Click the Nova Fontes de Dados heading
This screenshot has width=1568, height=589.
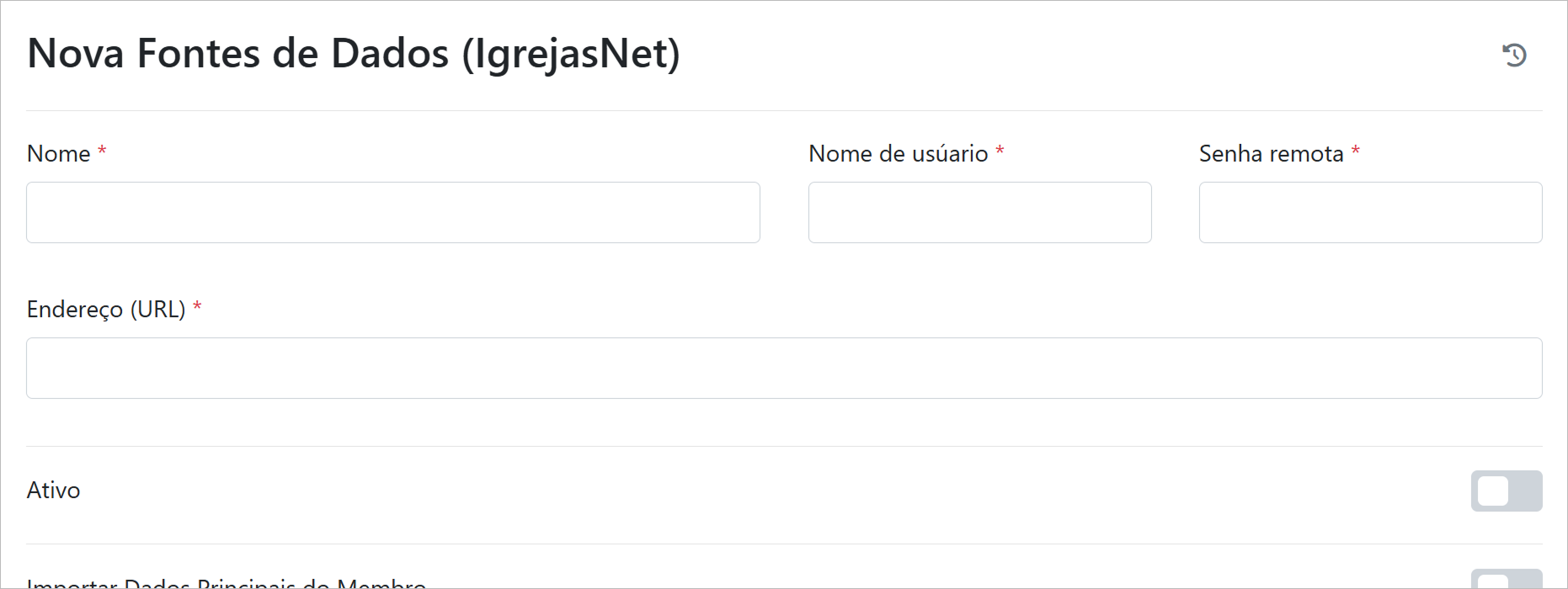point(354,54)
